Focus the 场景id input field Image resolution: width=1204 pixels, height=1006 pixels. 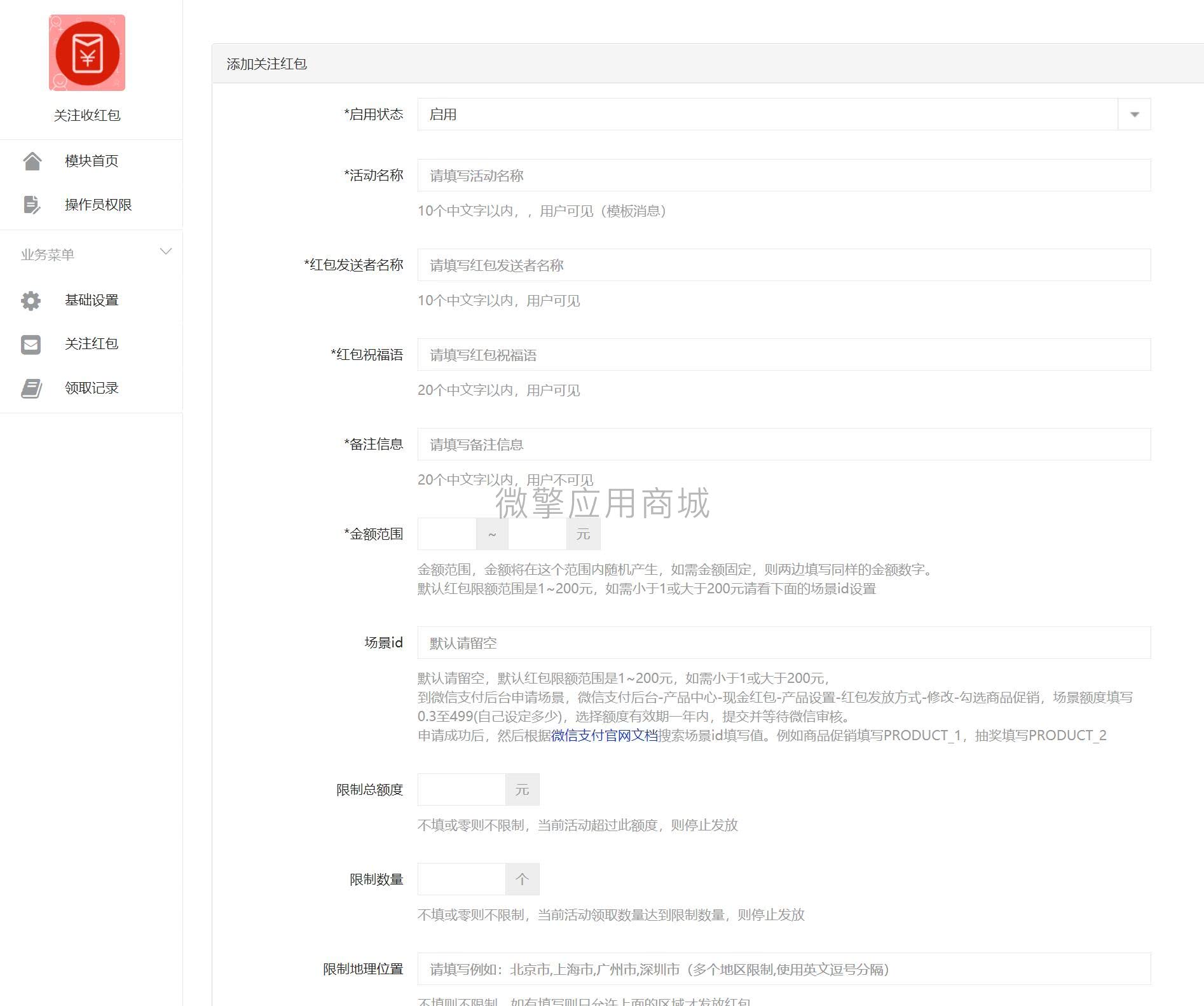(x=784, y=643)
